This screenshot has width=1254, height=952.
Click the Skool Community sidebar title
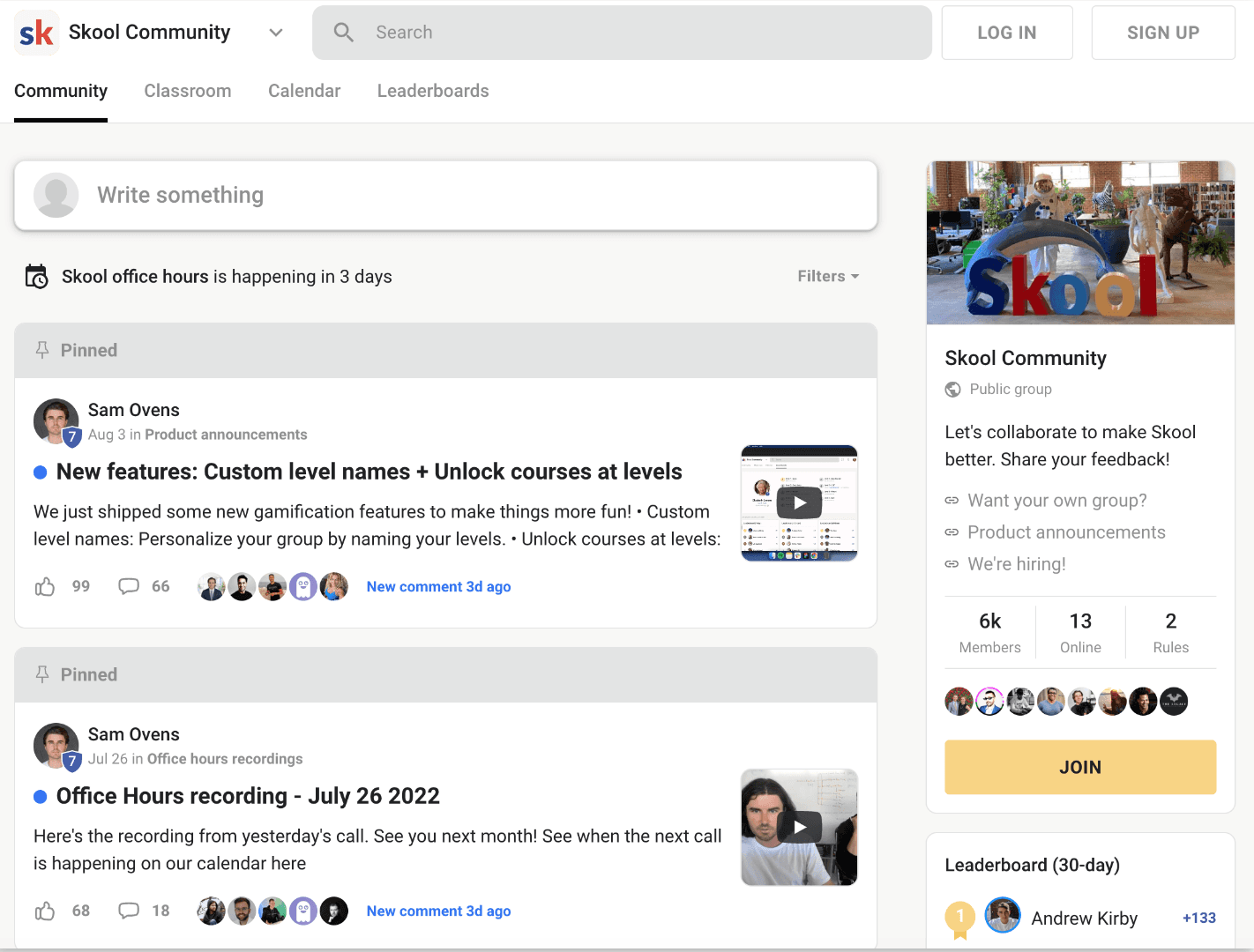tap(1026, 358)
